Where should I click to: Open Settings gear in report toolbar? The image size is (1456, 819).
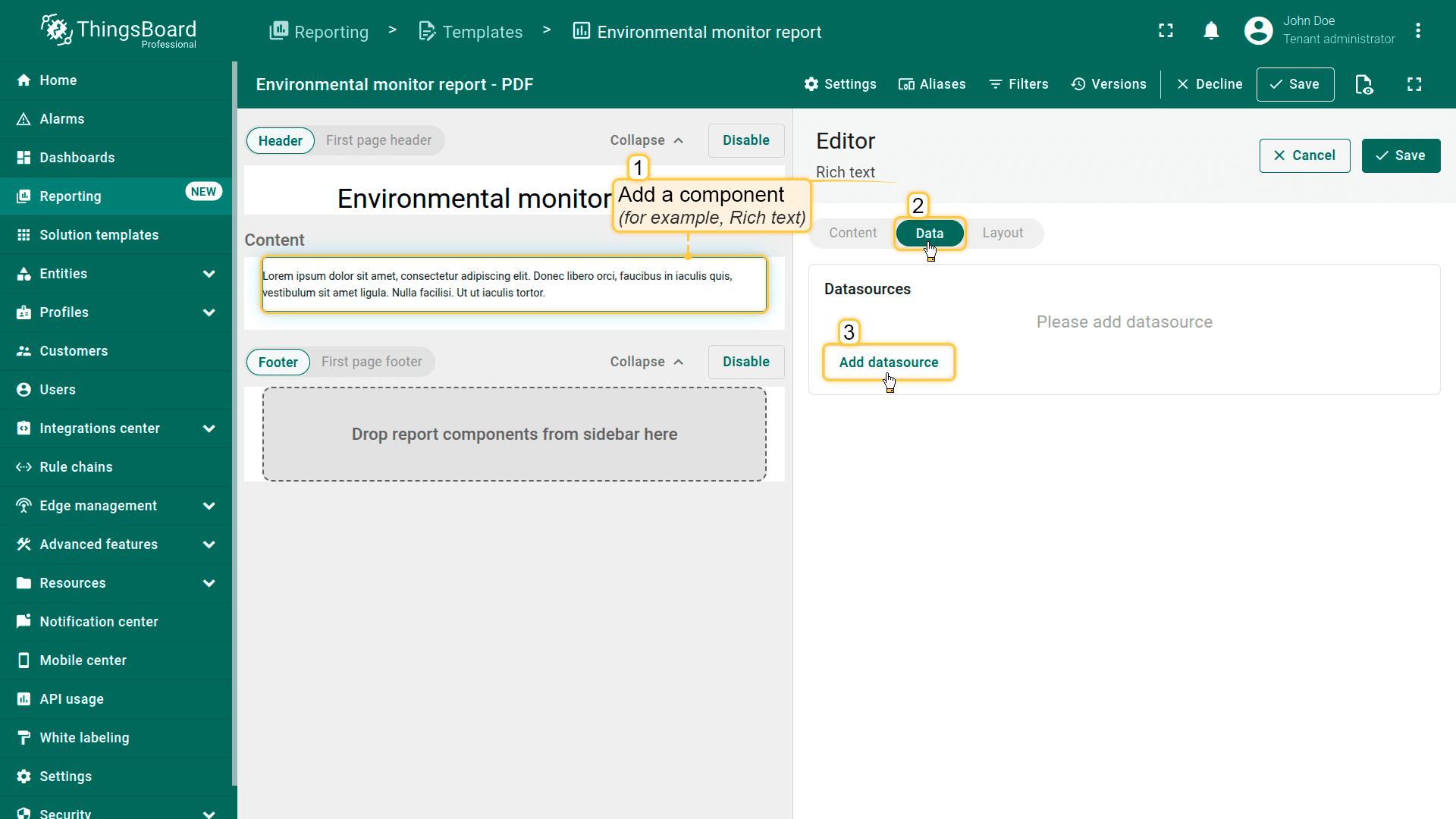tap(840, 84)
